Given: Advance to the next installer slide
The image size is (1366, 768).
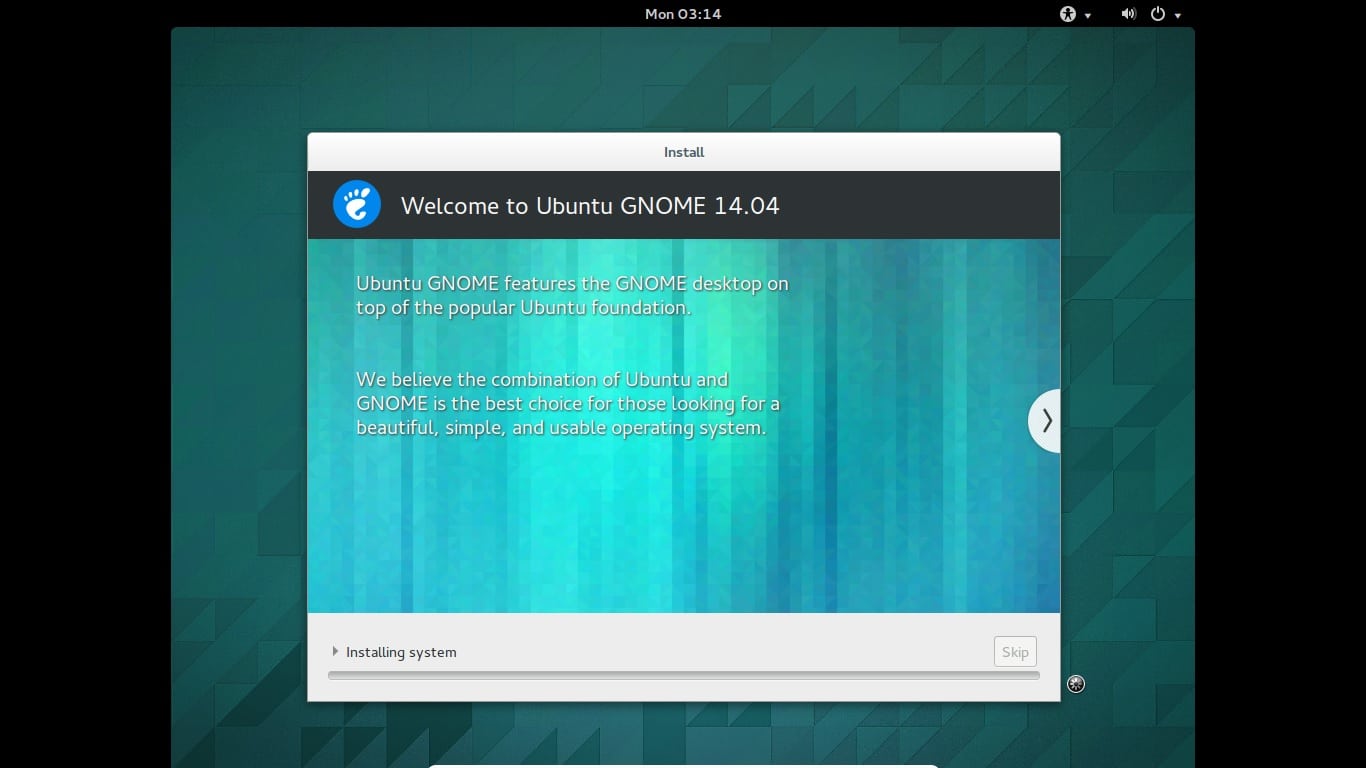Looking at the screenshot, I should [1045, 421].
